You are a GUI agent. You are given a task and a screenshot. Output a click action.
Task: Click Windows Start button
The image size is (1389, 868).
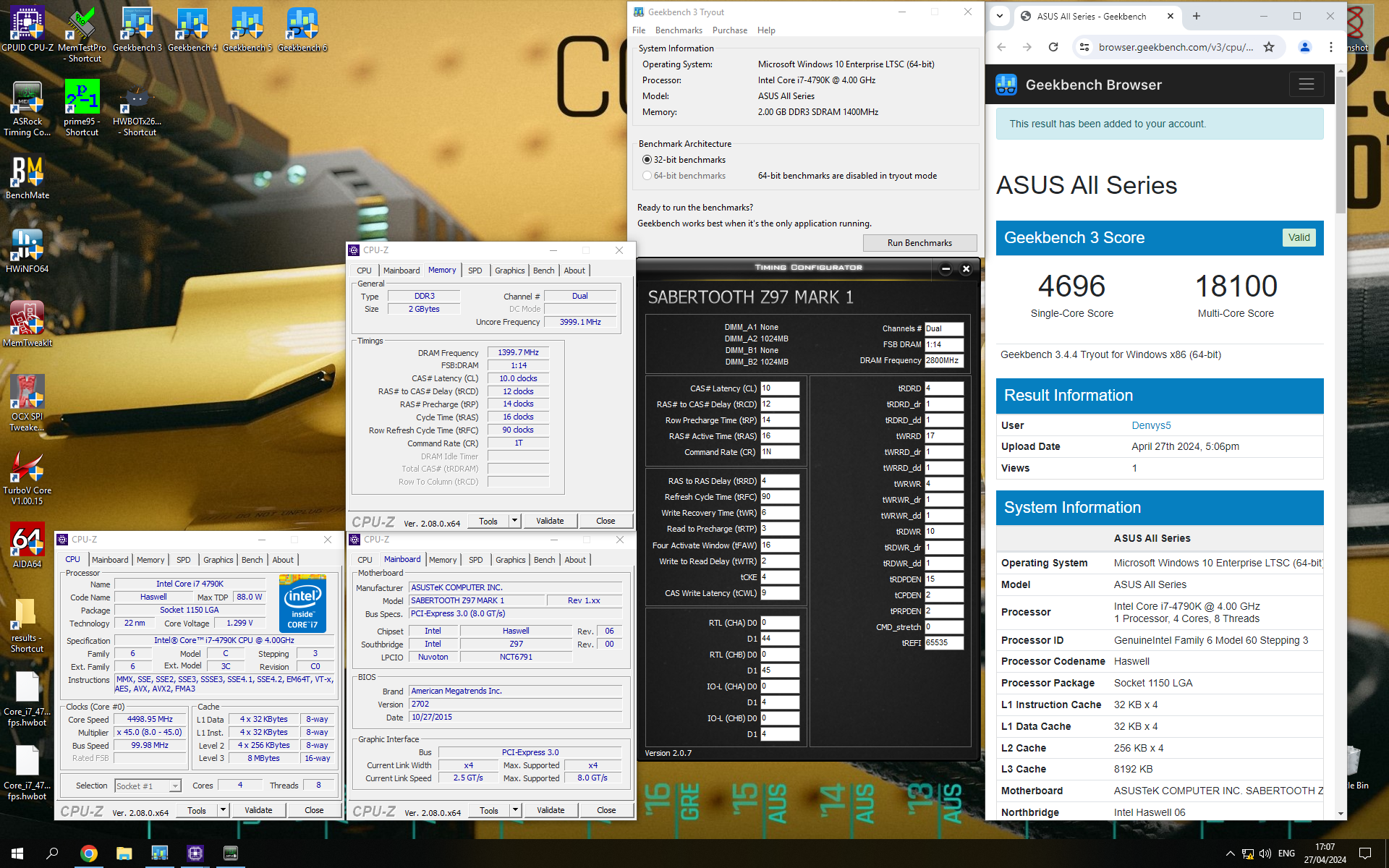(x=17, y=854)
